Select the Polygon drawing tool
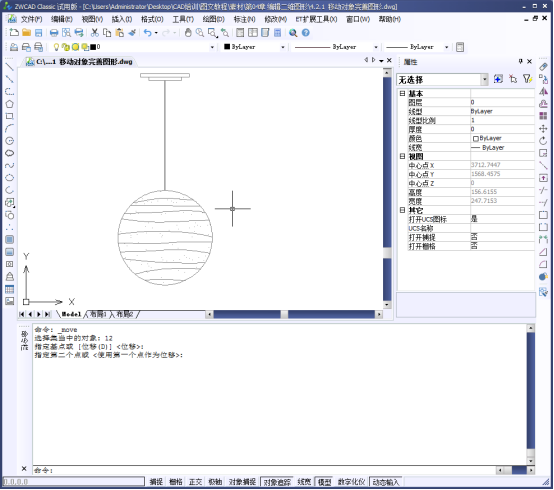 click(x=10, y=104)
